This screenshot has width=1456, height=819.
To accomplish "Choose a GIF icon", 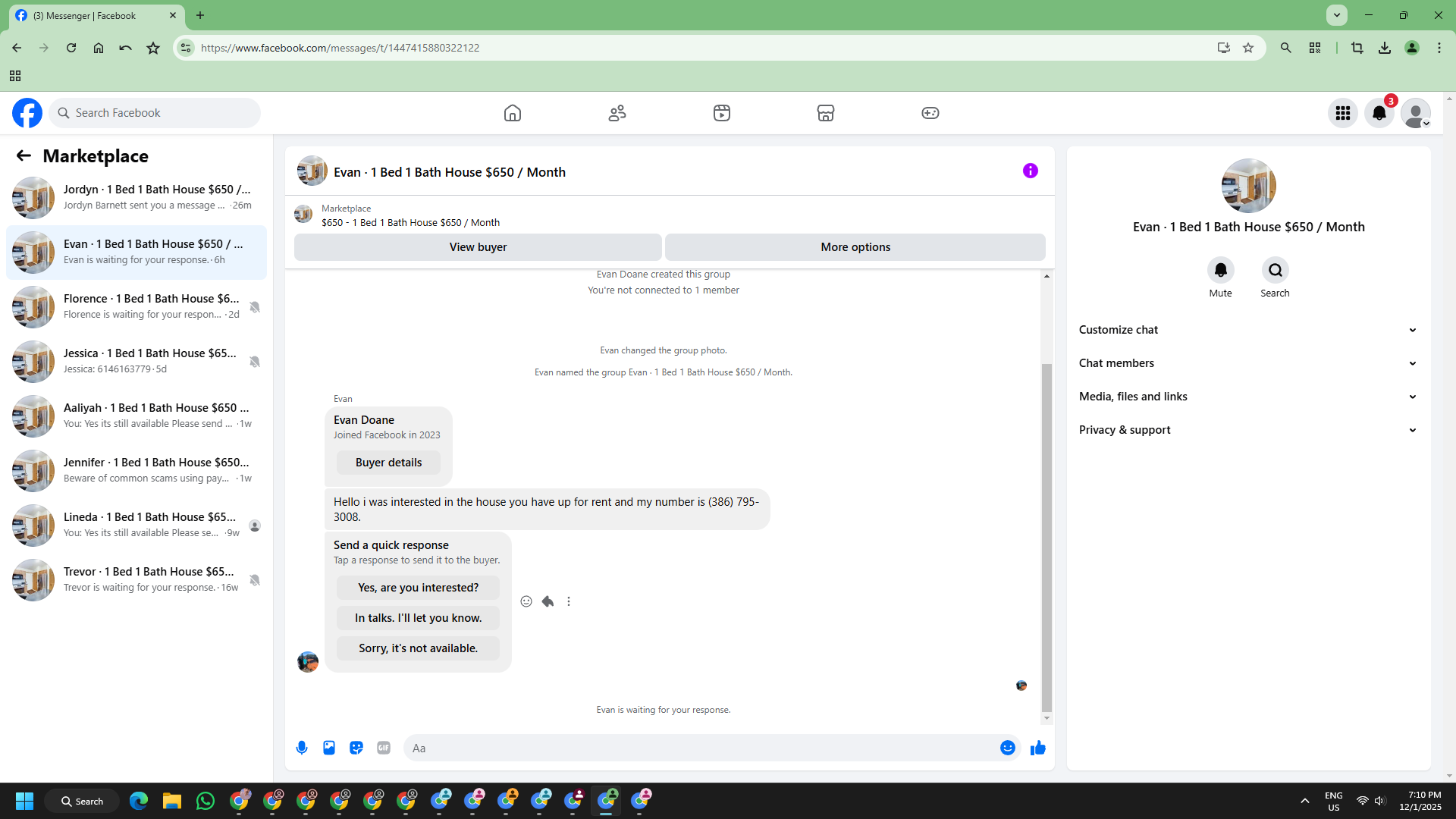I will click(384, 748).
